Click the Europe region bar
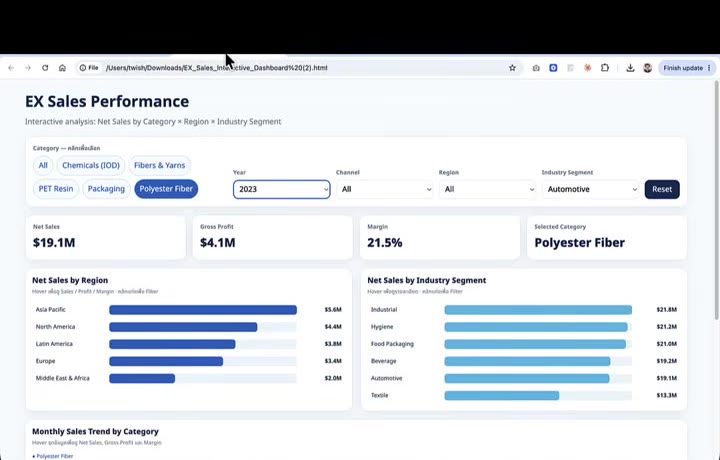 point(166,361)
